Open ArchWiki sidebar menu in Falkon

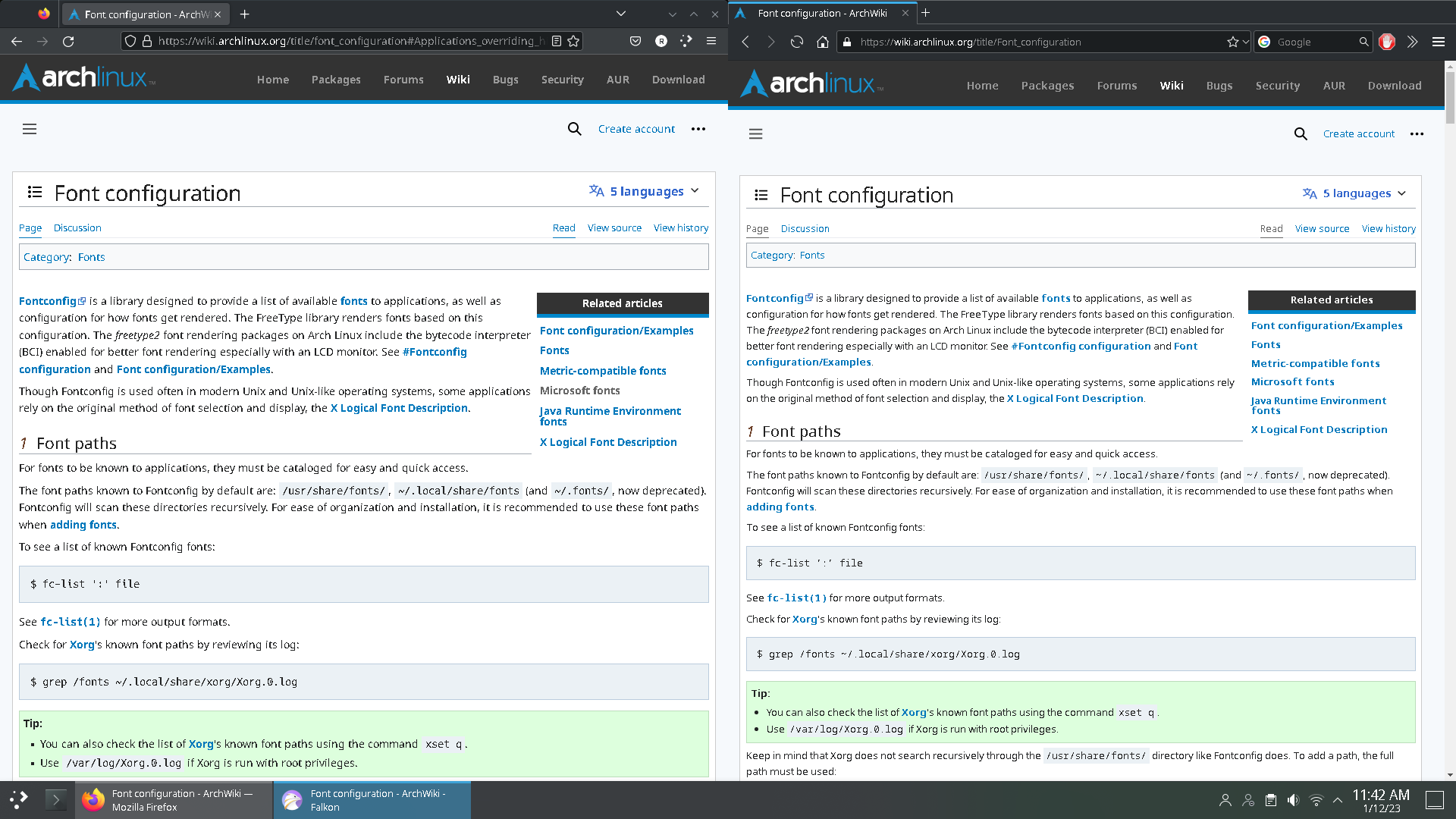[x=755, y=133]
